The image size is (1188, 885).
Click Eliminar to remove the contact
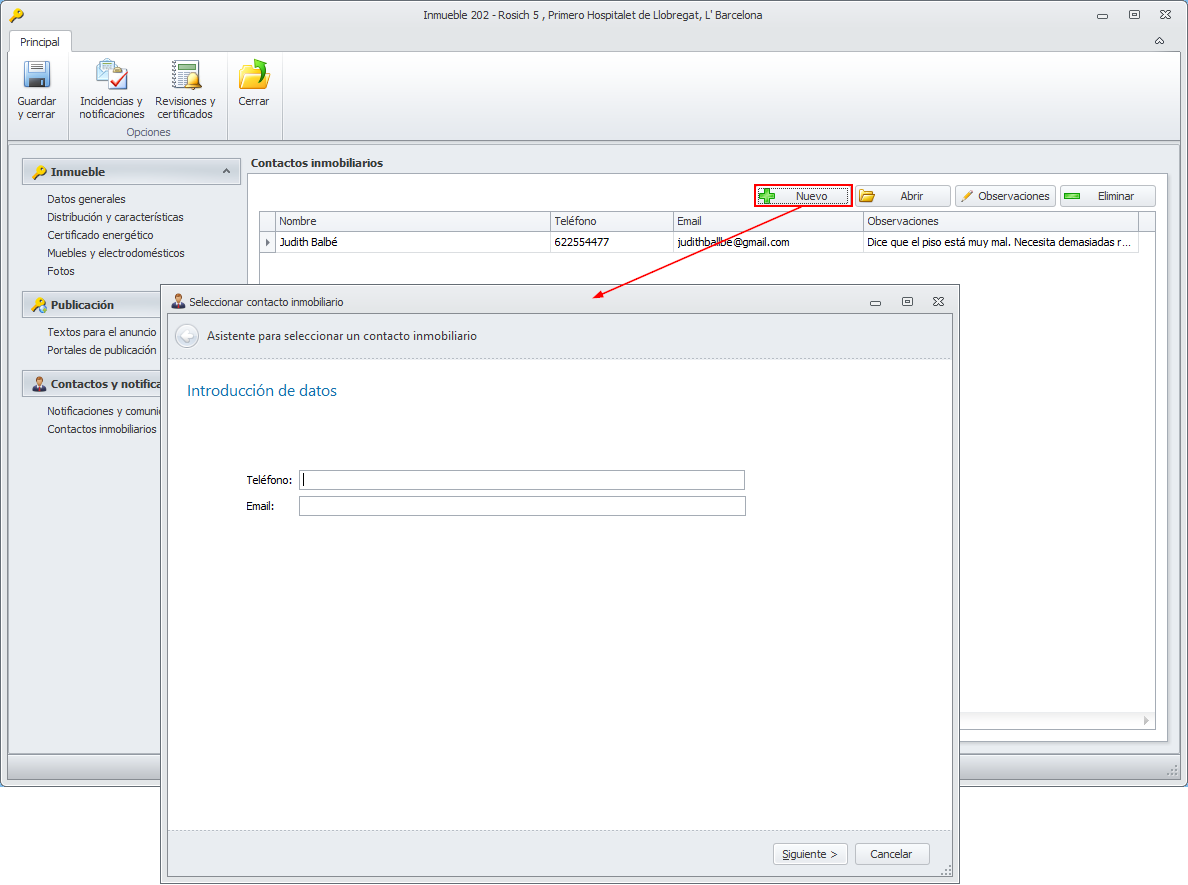(1107, 196)
